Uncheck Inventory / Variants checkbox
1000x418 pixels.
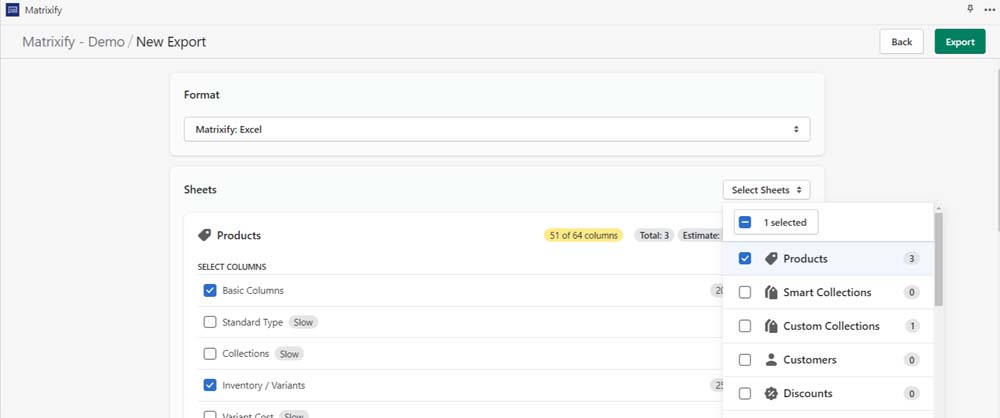point(210,385)
